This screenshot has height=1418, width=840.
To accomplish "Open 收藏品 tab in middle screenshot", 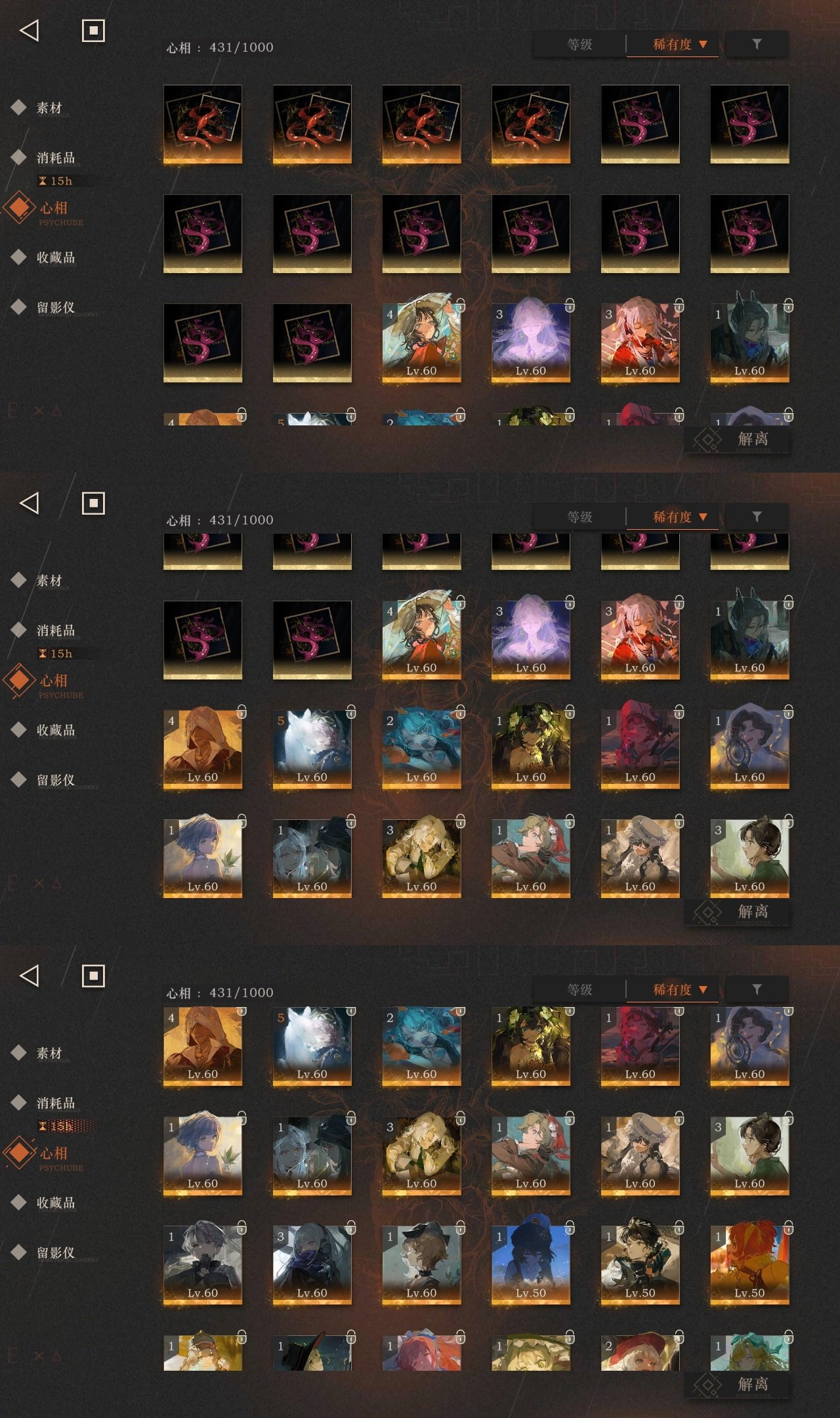I will [56, 730].
